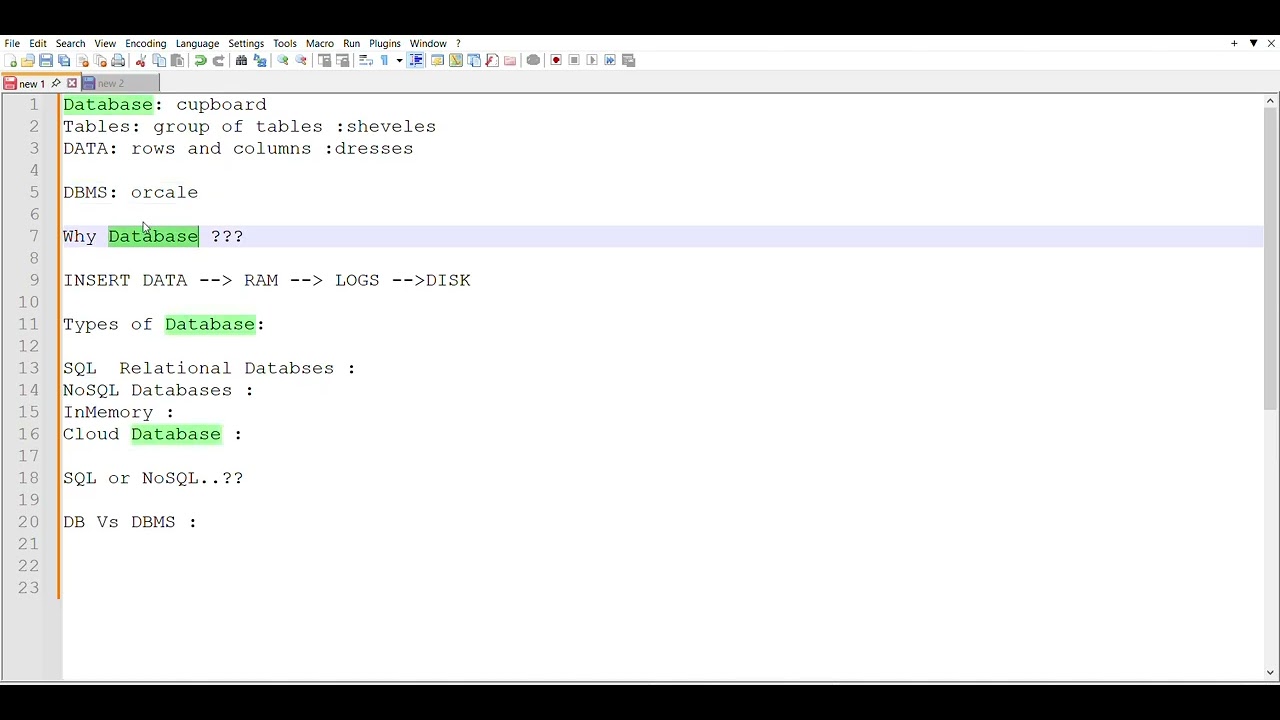Toggle the file monitoring eye icon
The image size is (1280, 720).
(x=533, y=60)
